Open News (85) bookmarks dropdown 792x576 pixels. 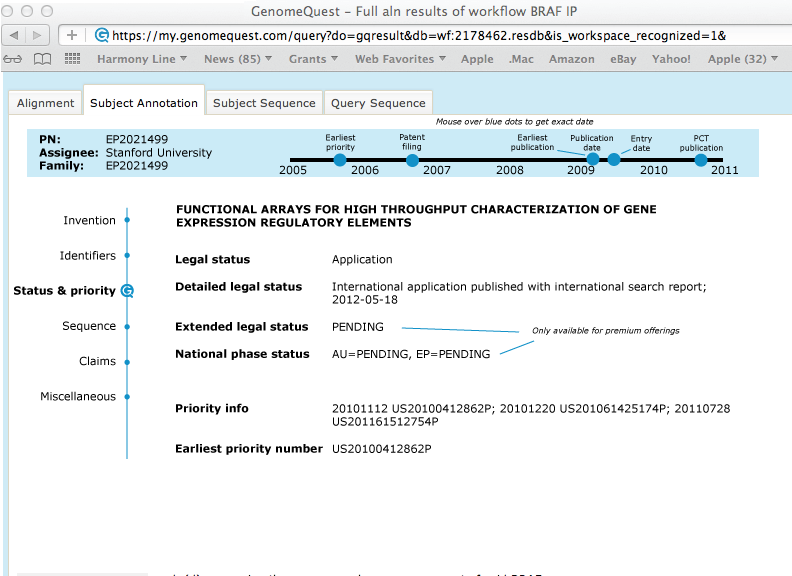[x=238, y=59]
